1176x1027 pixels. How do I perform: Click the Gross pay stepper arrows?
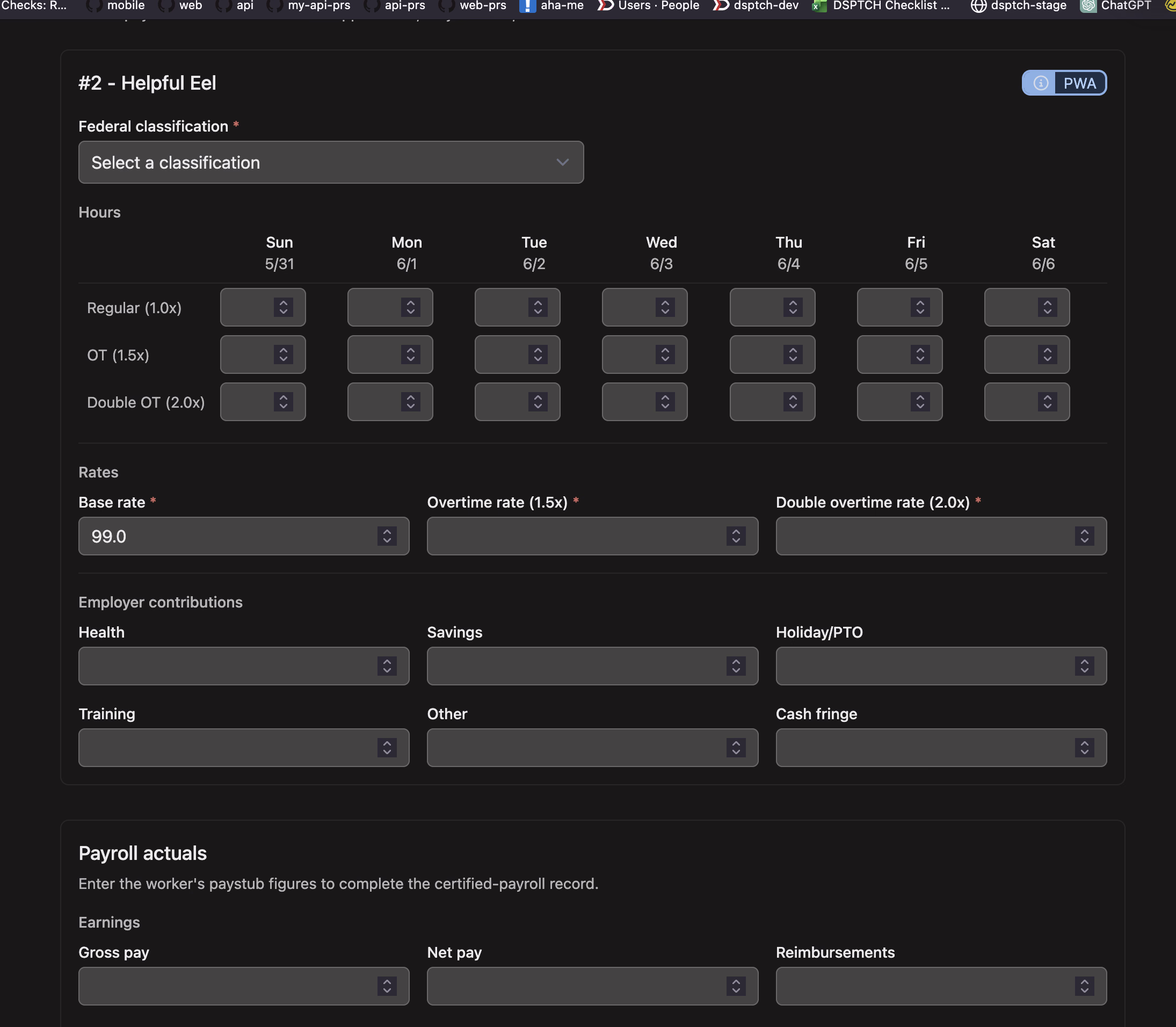tap(387, 986)
